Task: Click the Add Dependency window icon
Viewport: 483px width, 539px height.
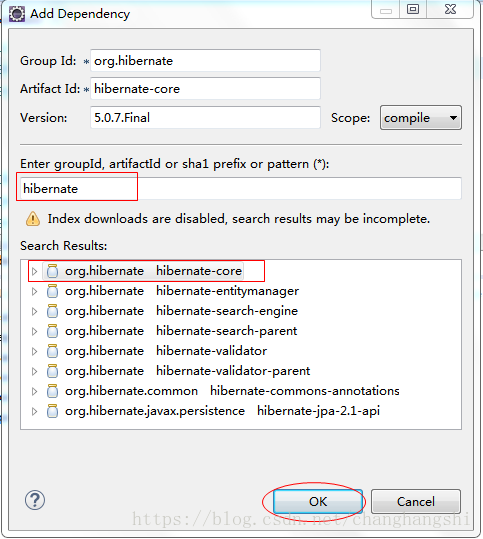Action: (17, 14)
